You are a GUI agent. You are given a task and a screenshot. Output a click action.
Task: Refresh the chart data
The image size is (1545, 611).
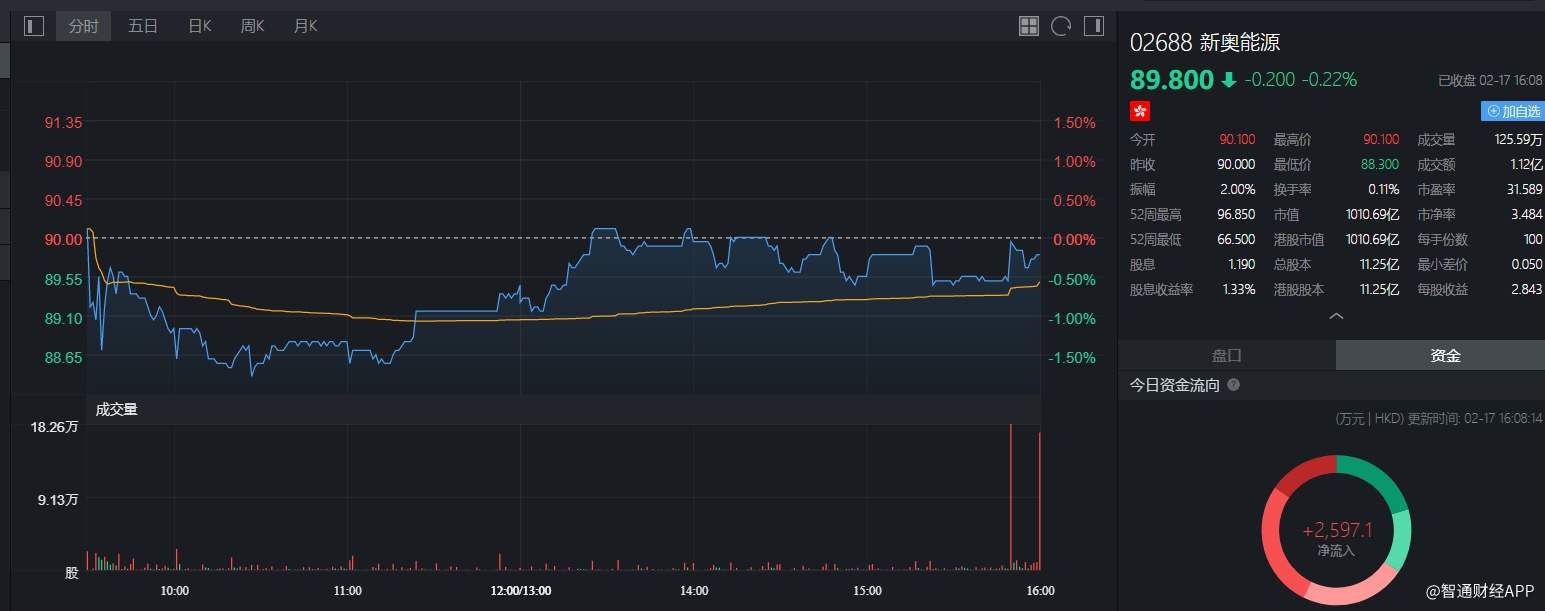tap(1061, 26)
